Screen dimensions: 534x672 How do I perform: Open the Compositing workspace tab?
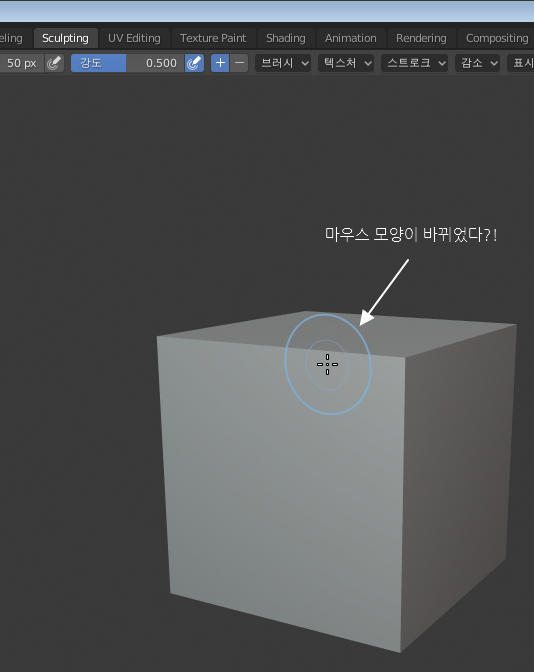coord(496,38)
